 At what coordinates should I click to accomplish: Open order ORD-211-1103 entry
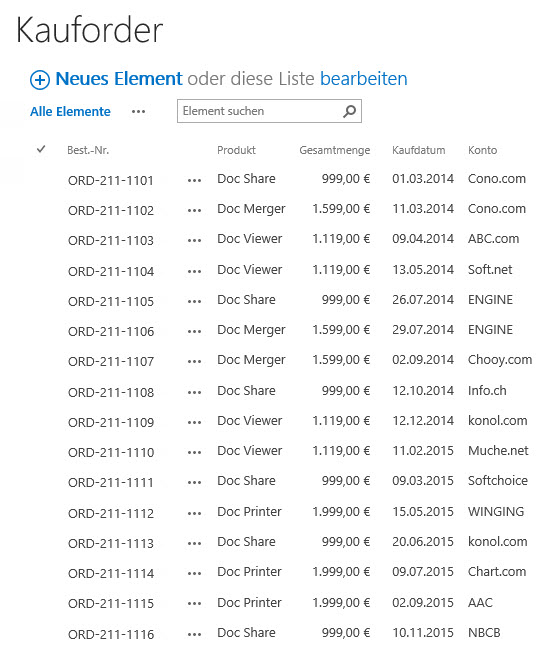111,241
